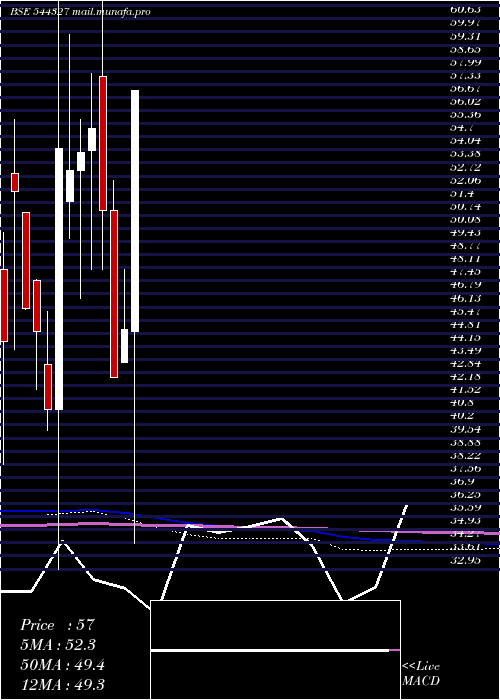
Task: Select the 59.31 price axis label
Action: click(466, 36)
